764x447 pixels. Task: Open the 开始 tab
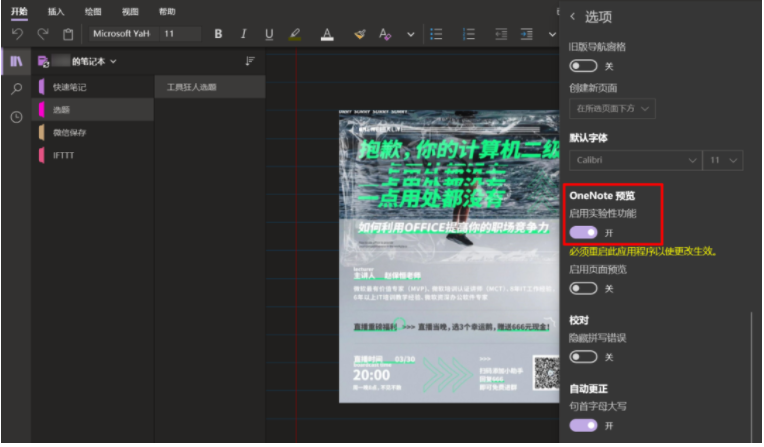19,11
